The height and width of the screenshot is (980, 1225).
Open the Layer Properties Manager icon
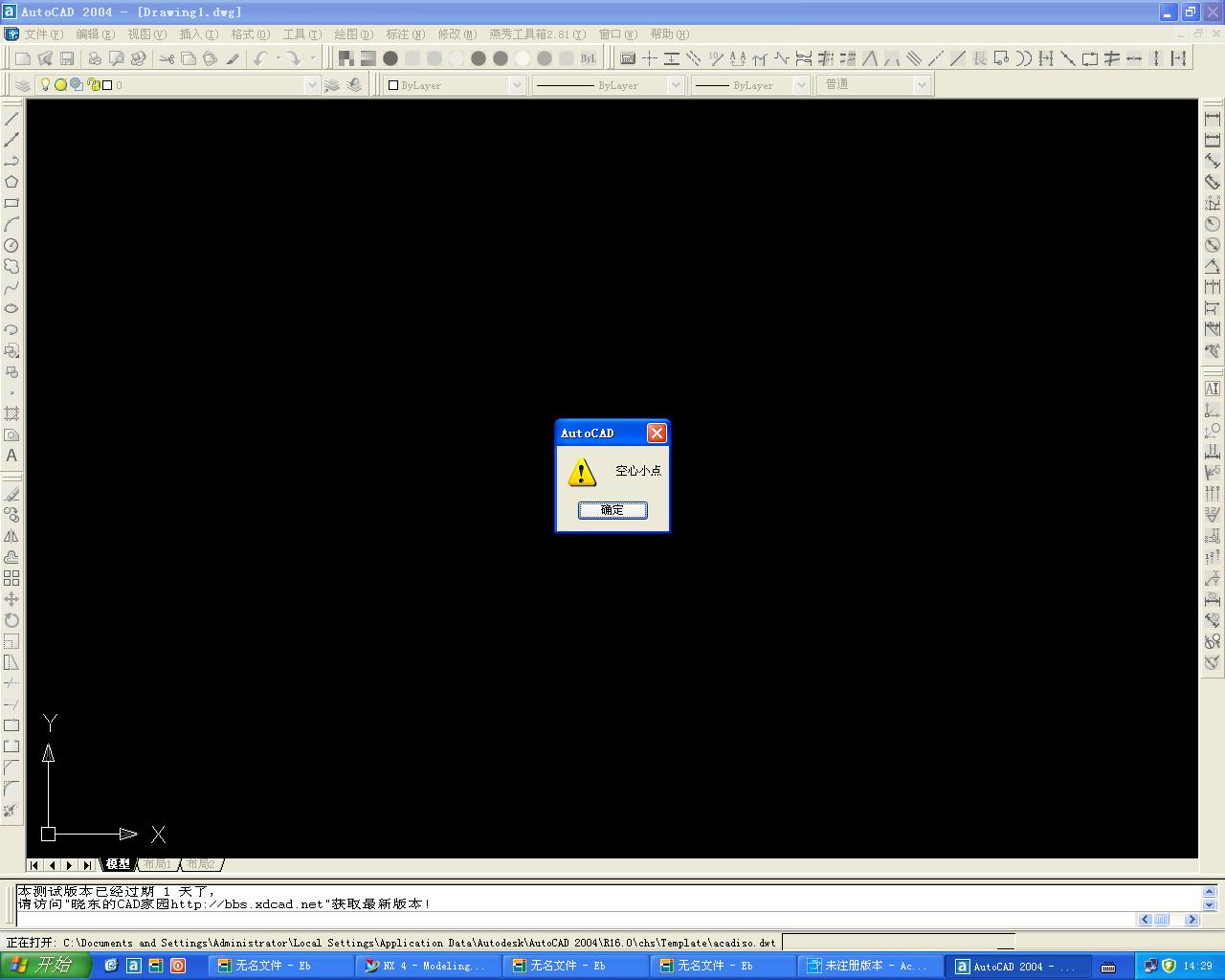tap(23, 85)
